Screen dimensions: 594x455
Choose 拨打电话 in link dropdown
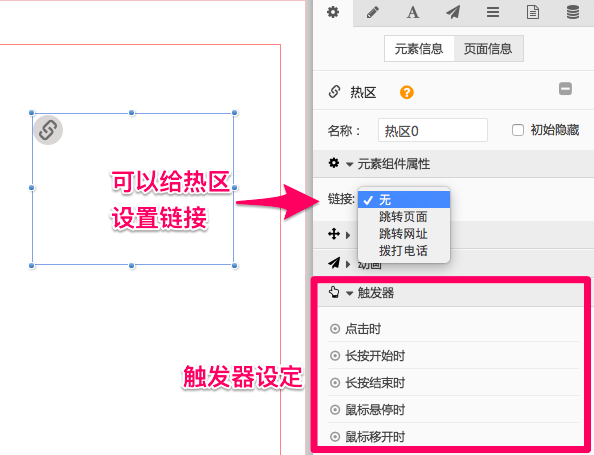coord(403,250)
